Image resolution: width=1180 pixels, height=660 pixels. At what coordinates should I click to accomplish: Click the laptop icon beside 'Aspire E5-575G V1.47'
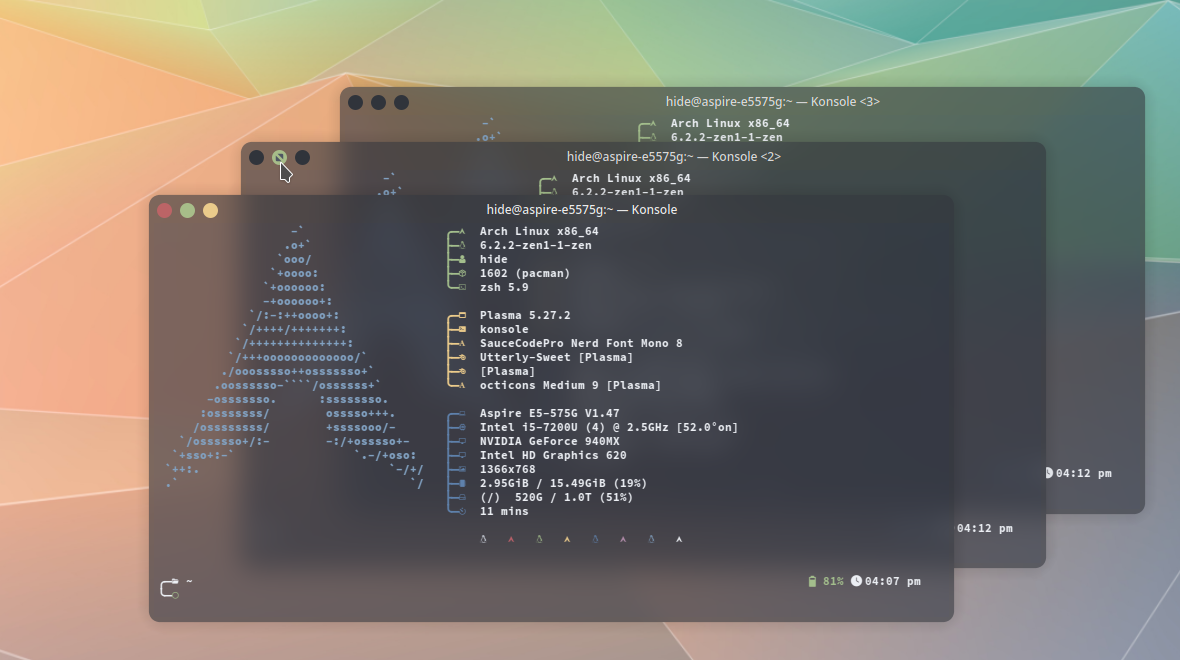(x=462, y=413)
